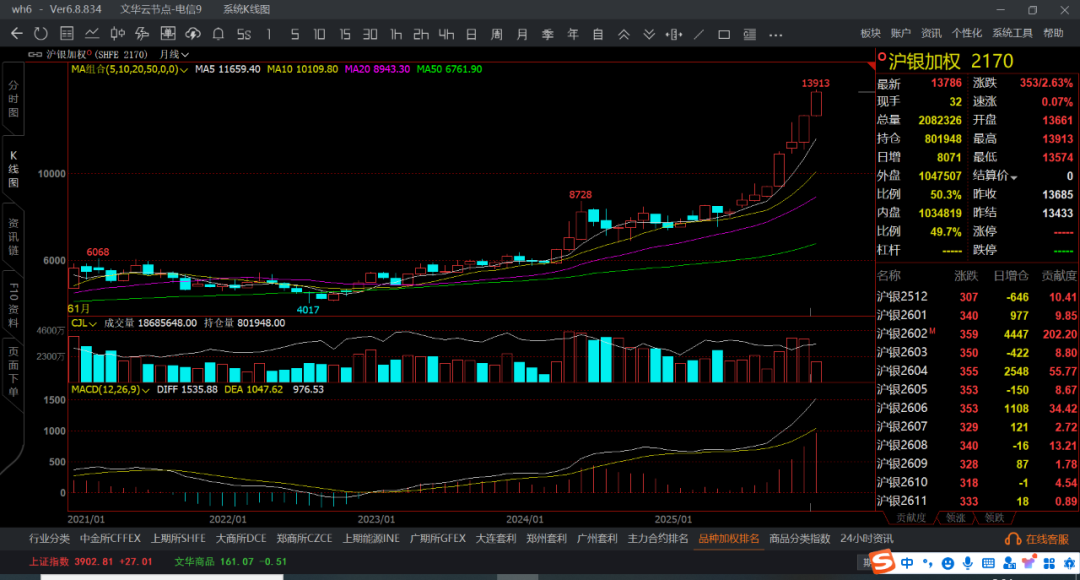This screenshot has width=1080, height=580.
Task: Open the 系统工具 menu
Action: point(1012,33)
